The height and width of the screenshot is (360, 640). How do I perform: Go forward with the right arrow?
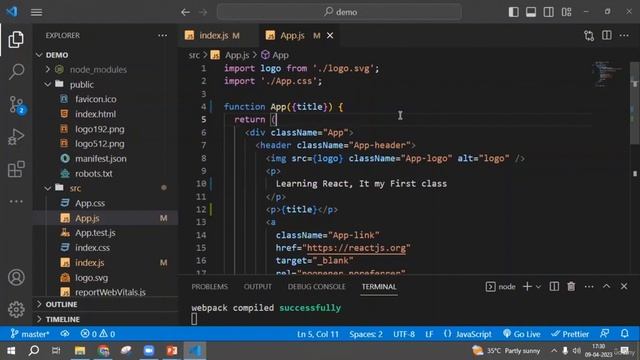click(x=203, y=12)
